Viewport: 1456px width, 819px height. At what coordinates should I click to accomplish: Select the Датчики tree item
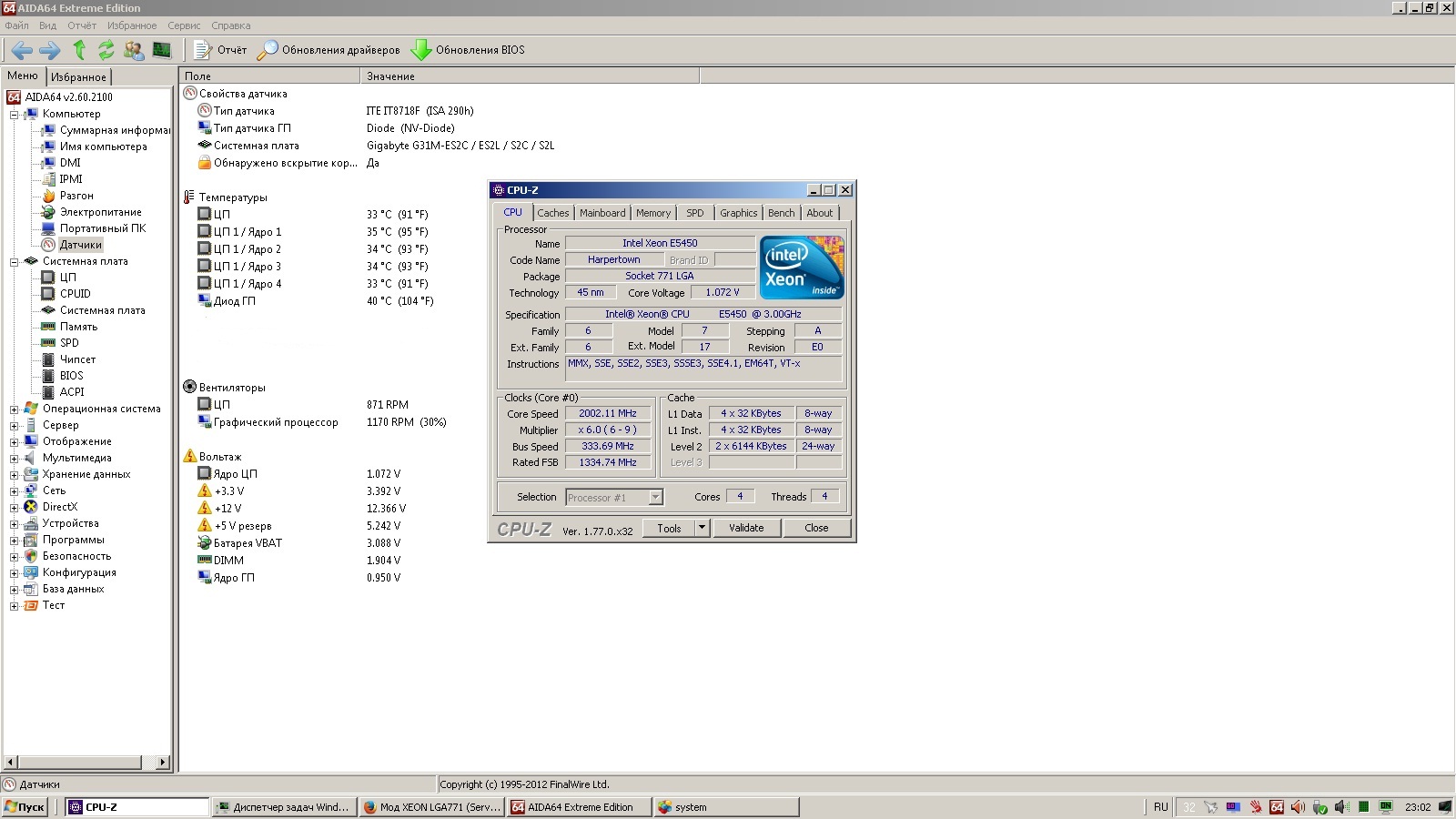coord(81,245)
